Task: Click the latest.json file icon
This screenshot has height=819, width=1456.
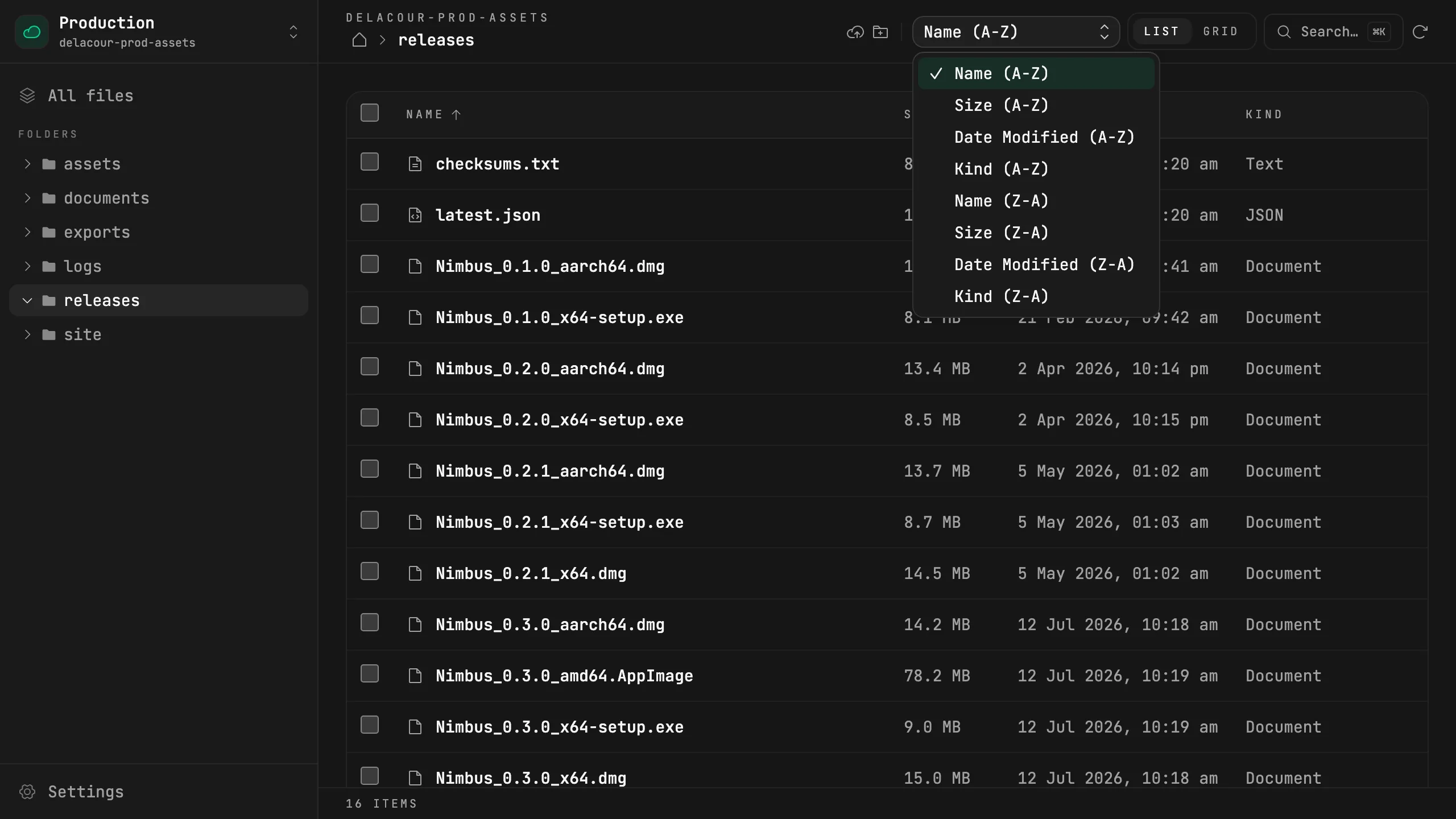Action: point(415,215)
